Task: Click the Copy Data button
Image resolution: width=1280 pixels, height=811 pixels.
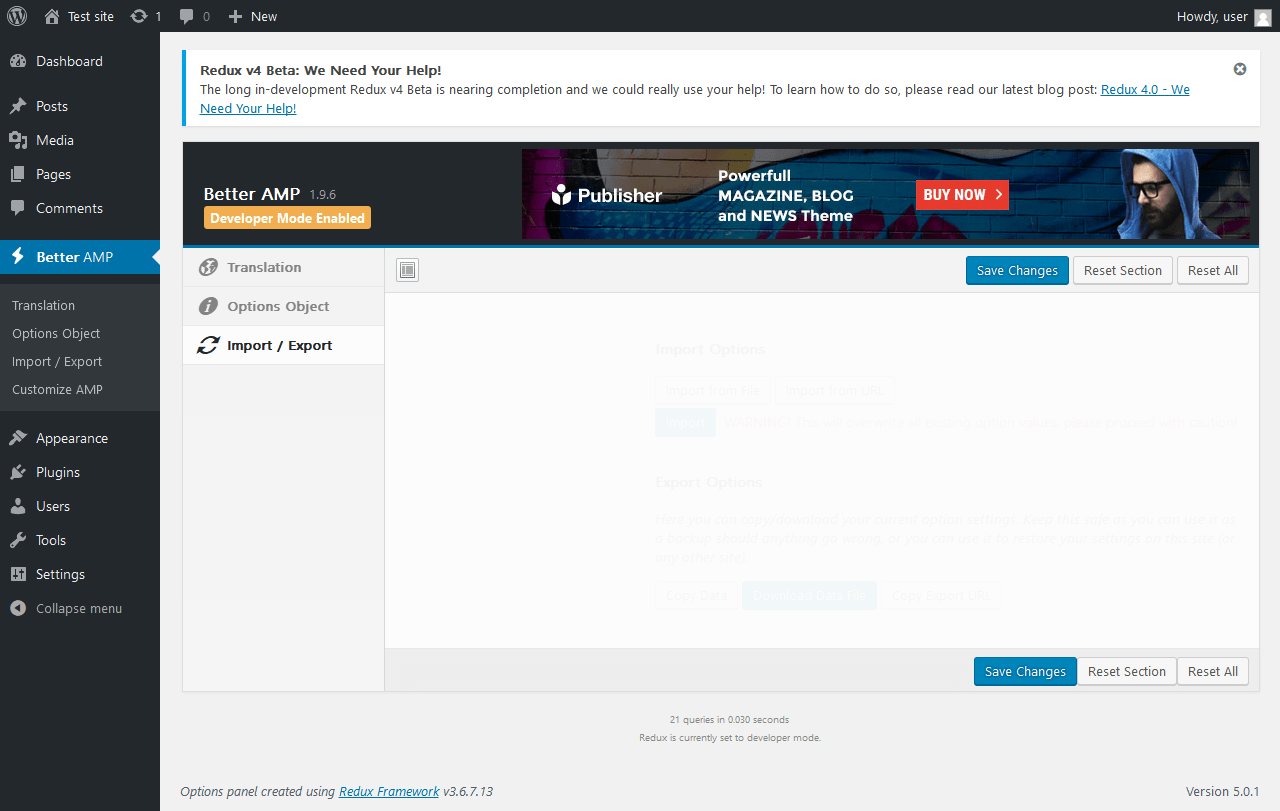Action: coord(697,595)
